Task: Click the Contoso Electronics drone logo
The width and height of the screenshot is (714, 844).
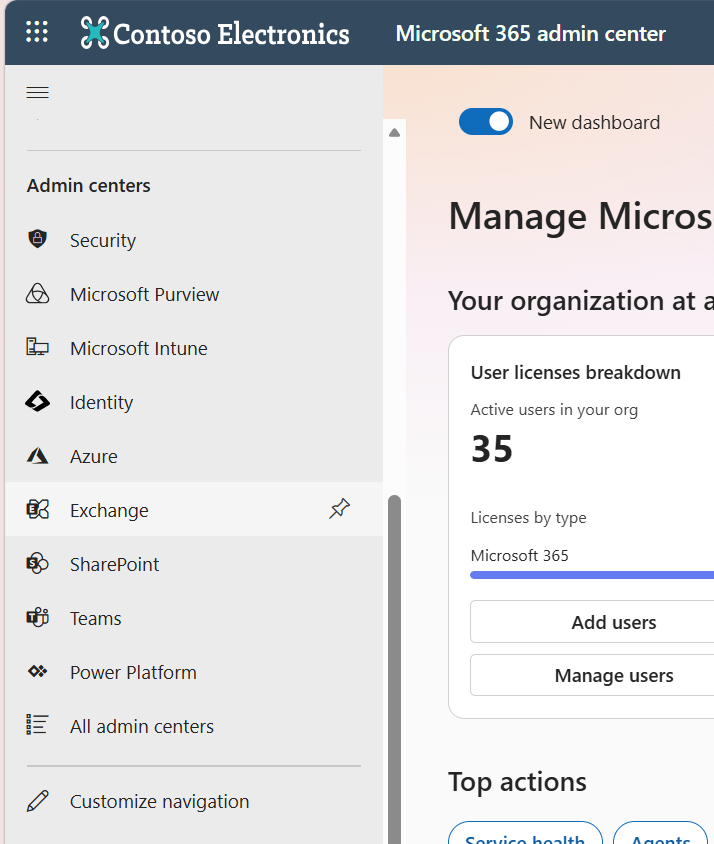Action: tap(95, 33)
